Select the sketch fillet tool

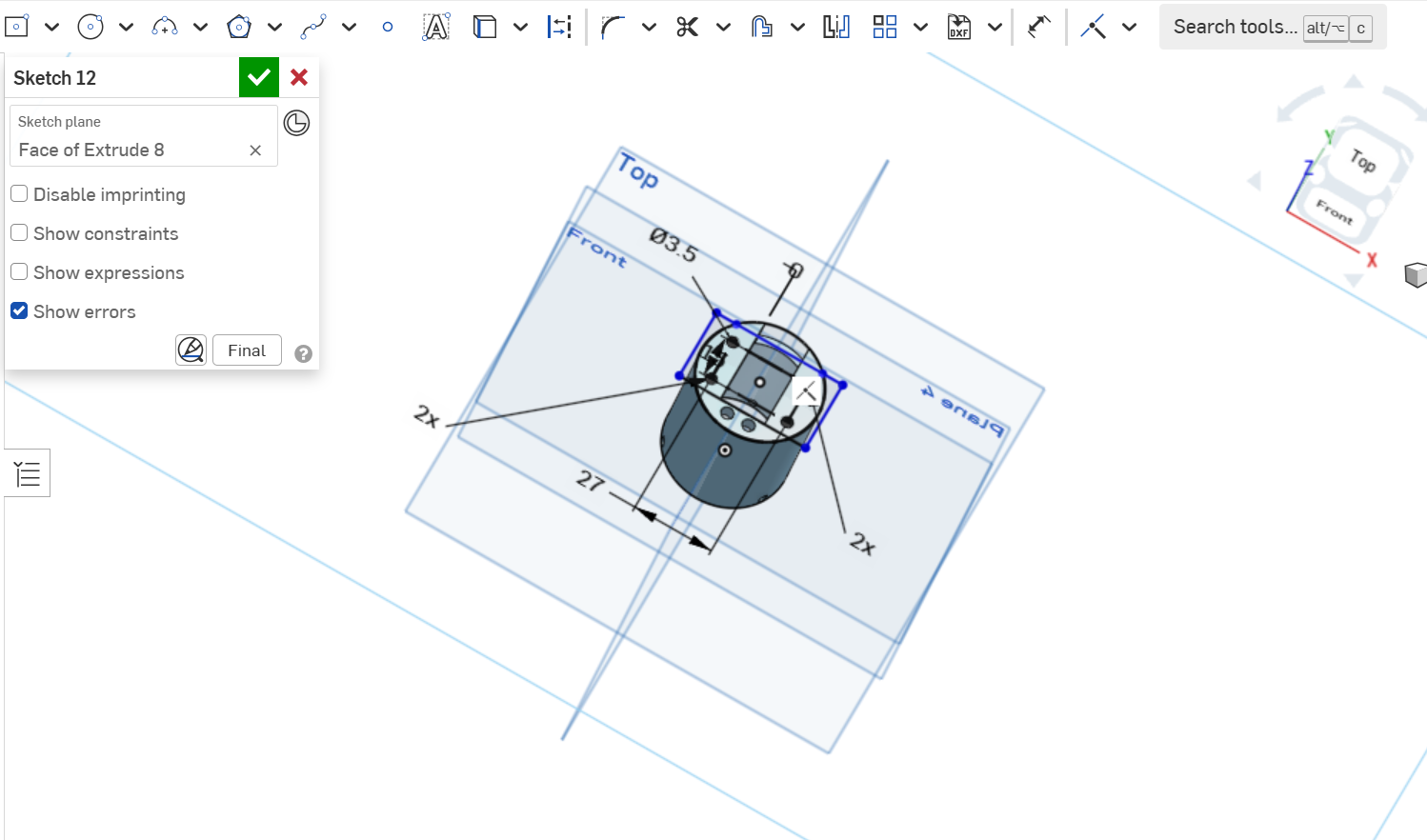point(613,27)
